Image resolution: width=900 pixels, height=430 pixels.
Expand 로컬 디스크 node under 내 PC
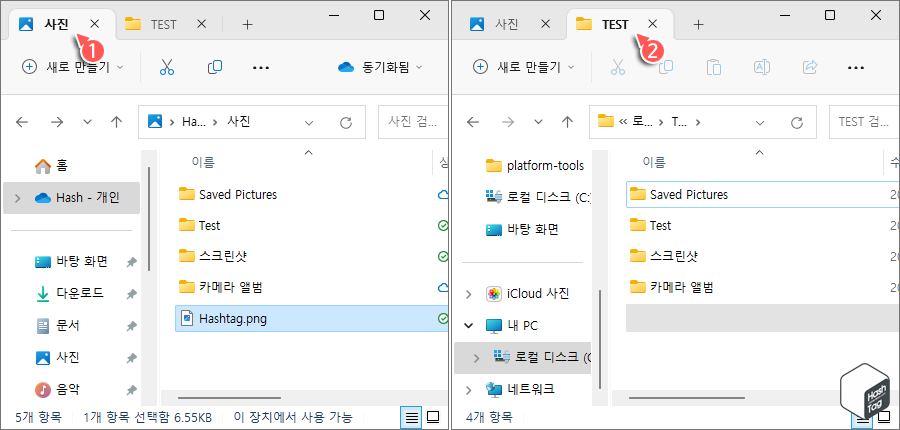(476, 358)
